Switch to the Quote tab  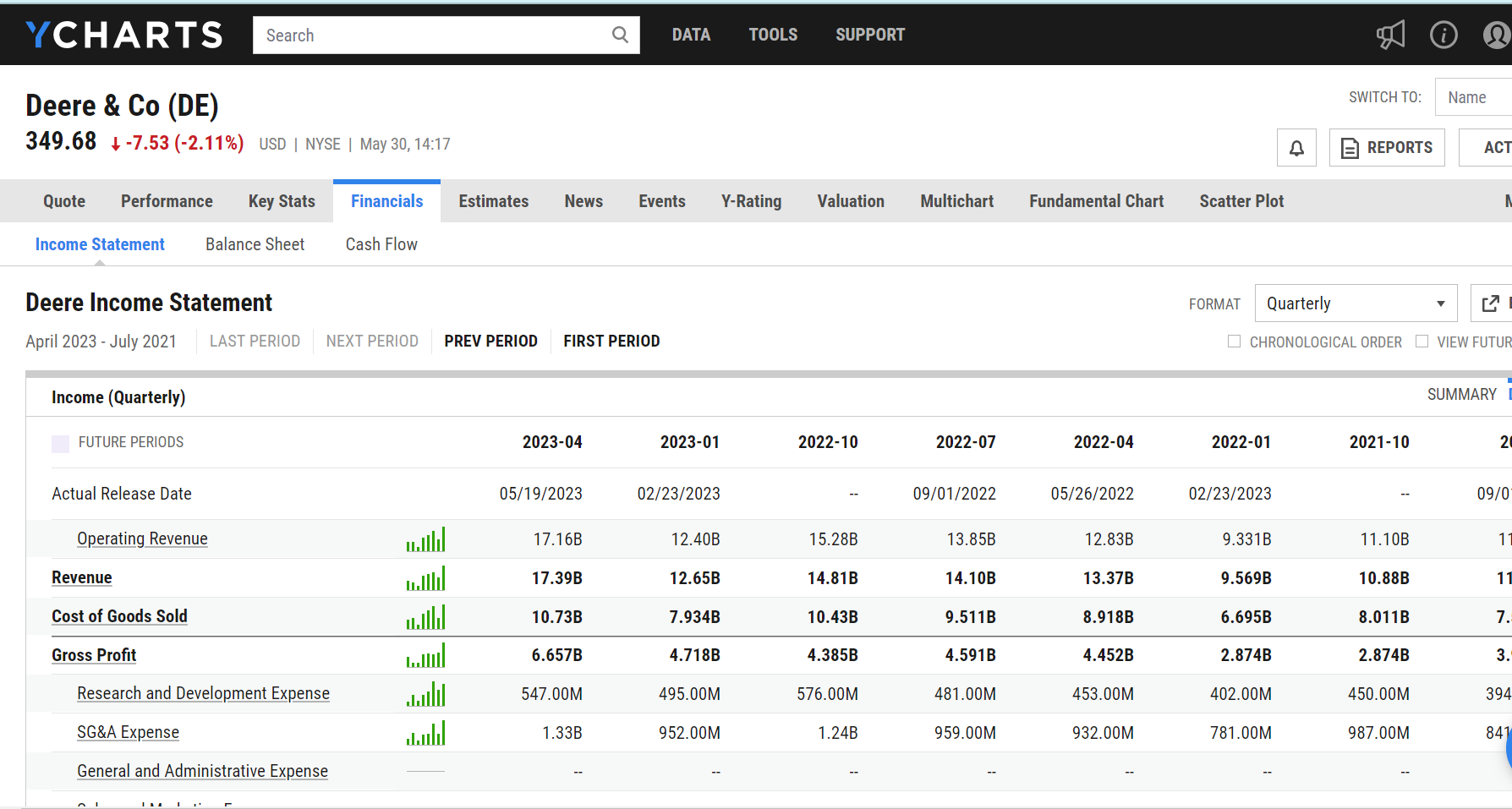[64, 201]
